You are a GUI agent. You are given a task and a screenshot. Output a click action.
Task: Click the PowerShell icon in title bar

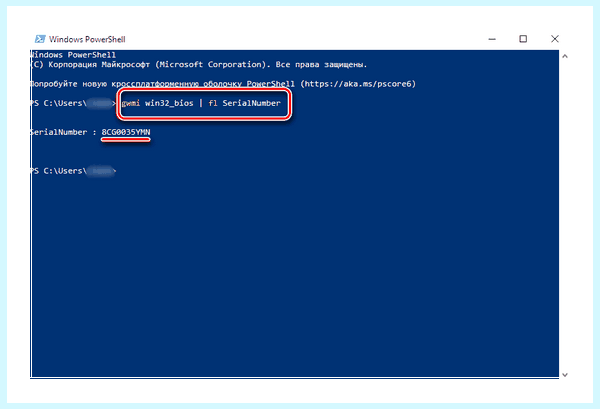coord(40,39)
